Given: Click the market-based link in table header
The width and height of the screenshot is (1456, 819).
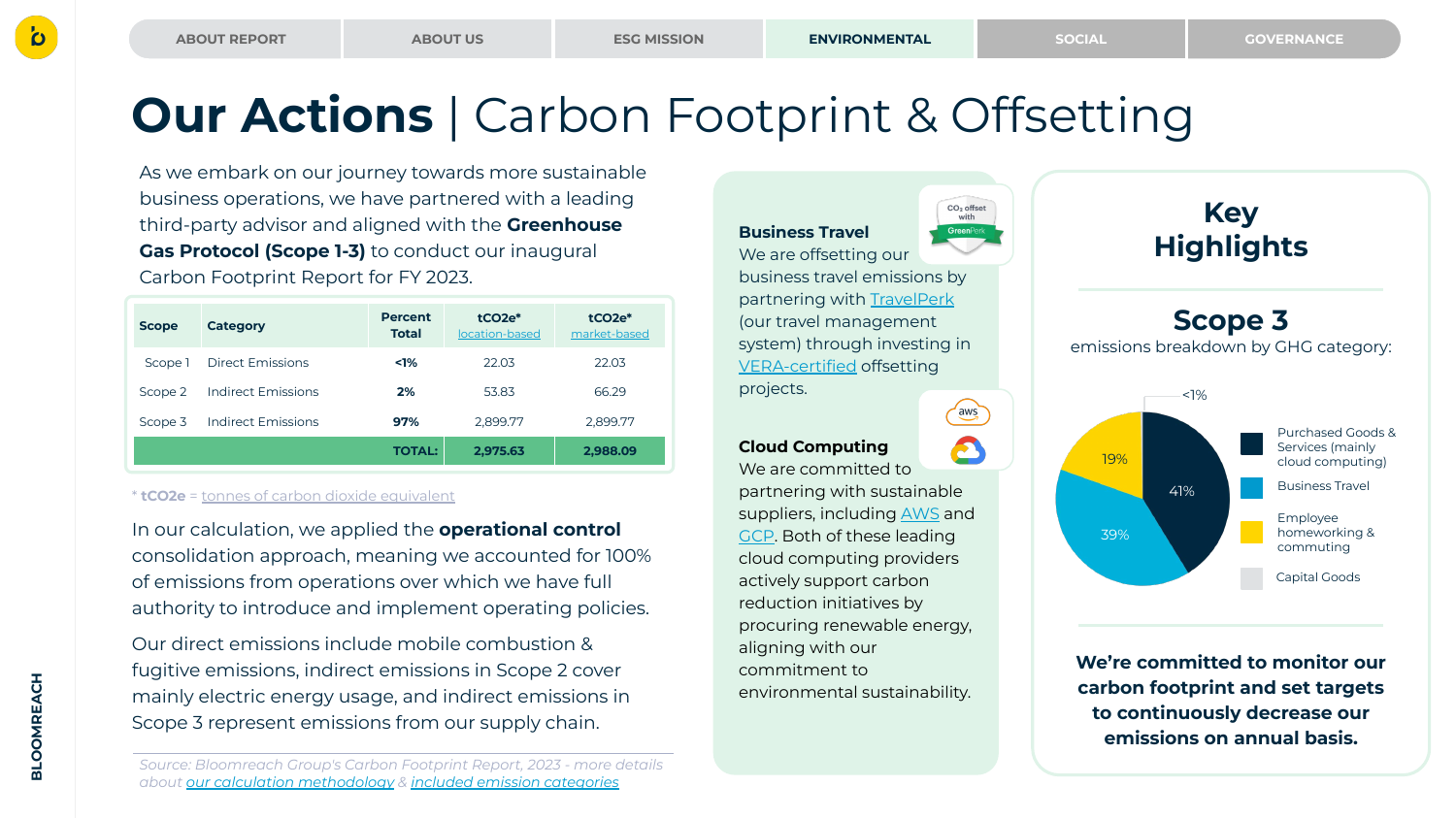Looking at the screenshot, I should 610,334.
